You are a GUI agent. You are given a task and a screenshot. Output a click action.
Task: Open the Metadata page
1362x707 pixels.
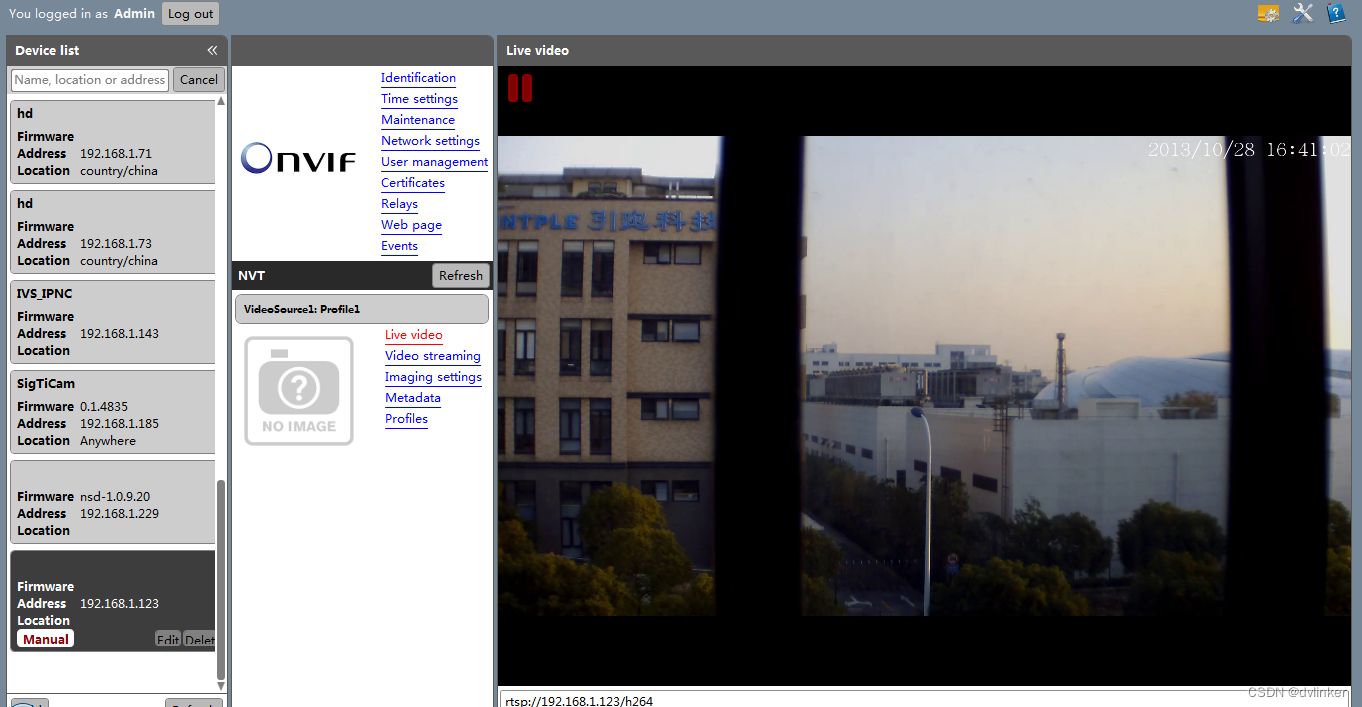(412, 398)
